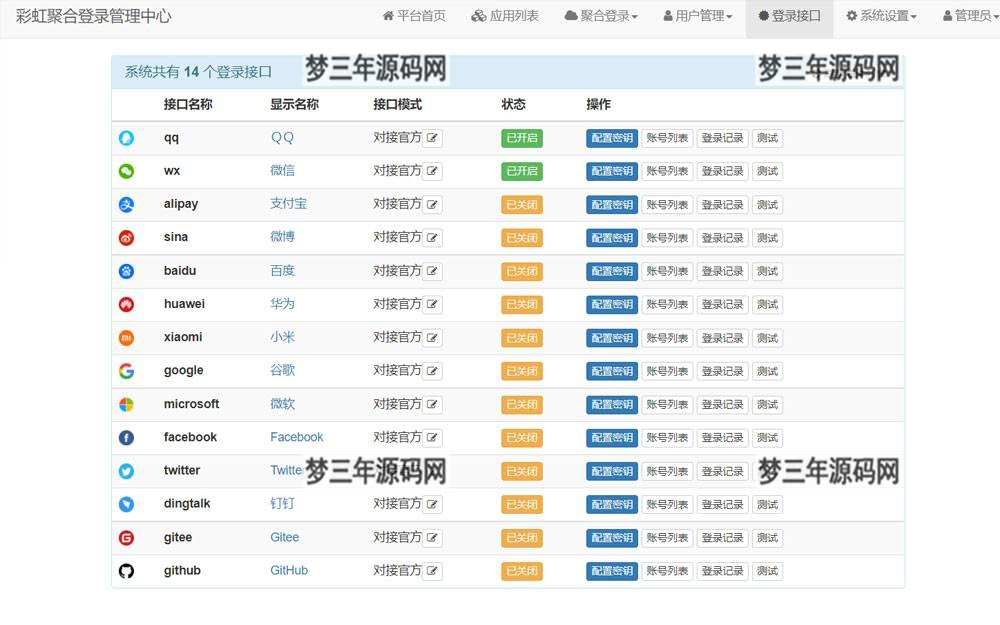Edit interface mode for baidu row
Screen dimensions: 1000x625
432,271
